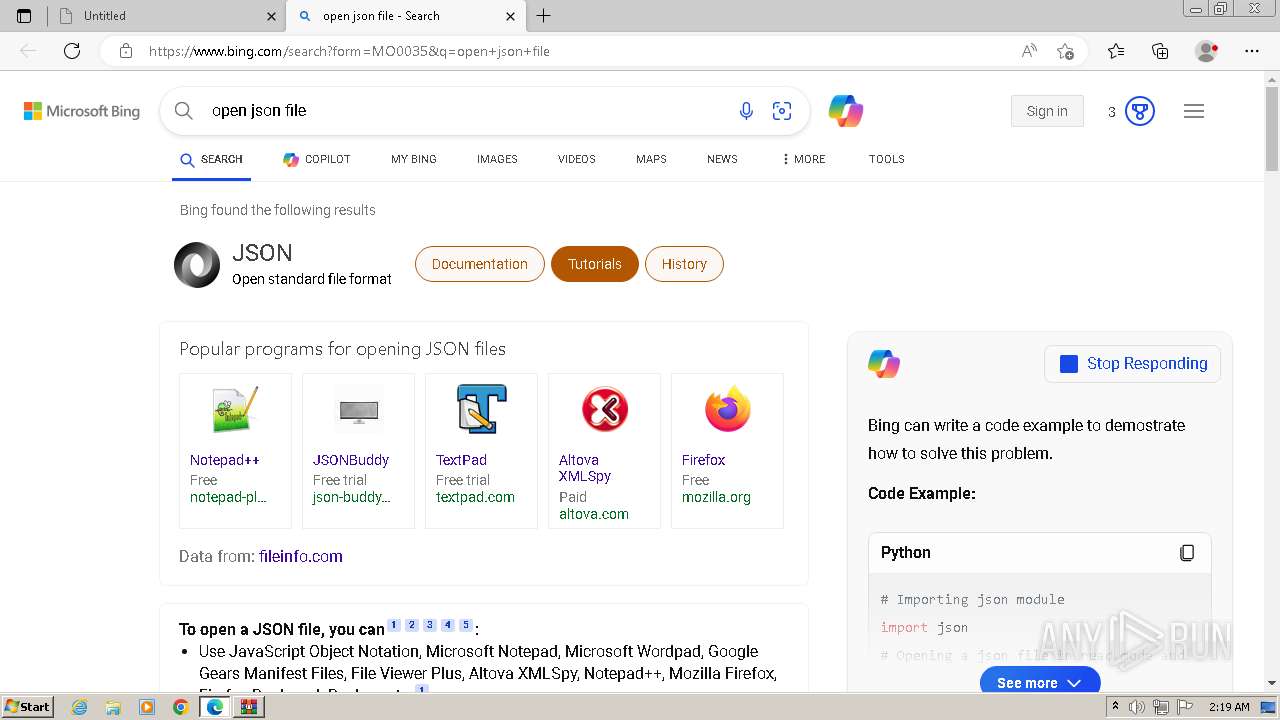This screenshot has width=1280, height=720.
Task: Open the Firefox program icon
Action: 727,409
